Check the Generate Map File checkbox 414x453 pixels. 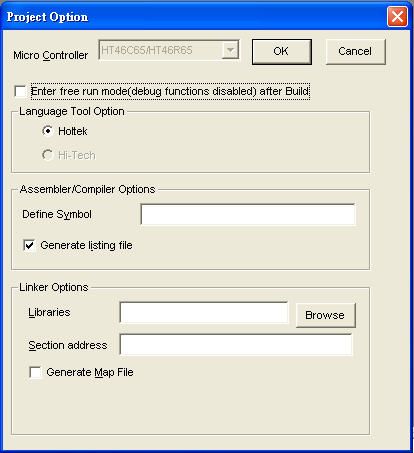pyautogui.click(x=35, y=372)
